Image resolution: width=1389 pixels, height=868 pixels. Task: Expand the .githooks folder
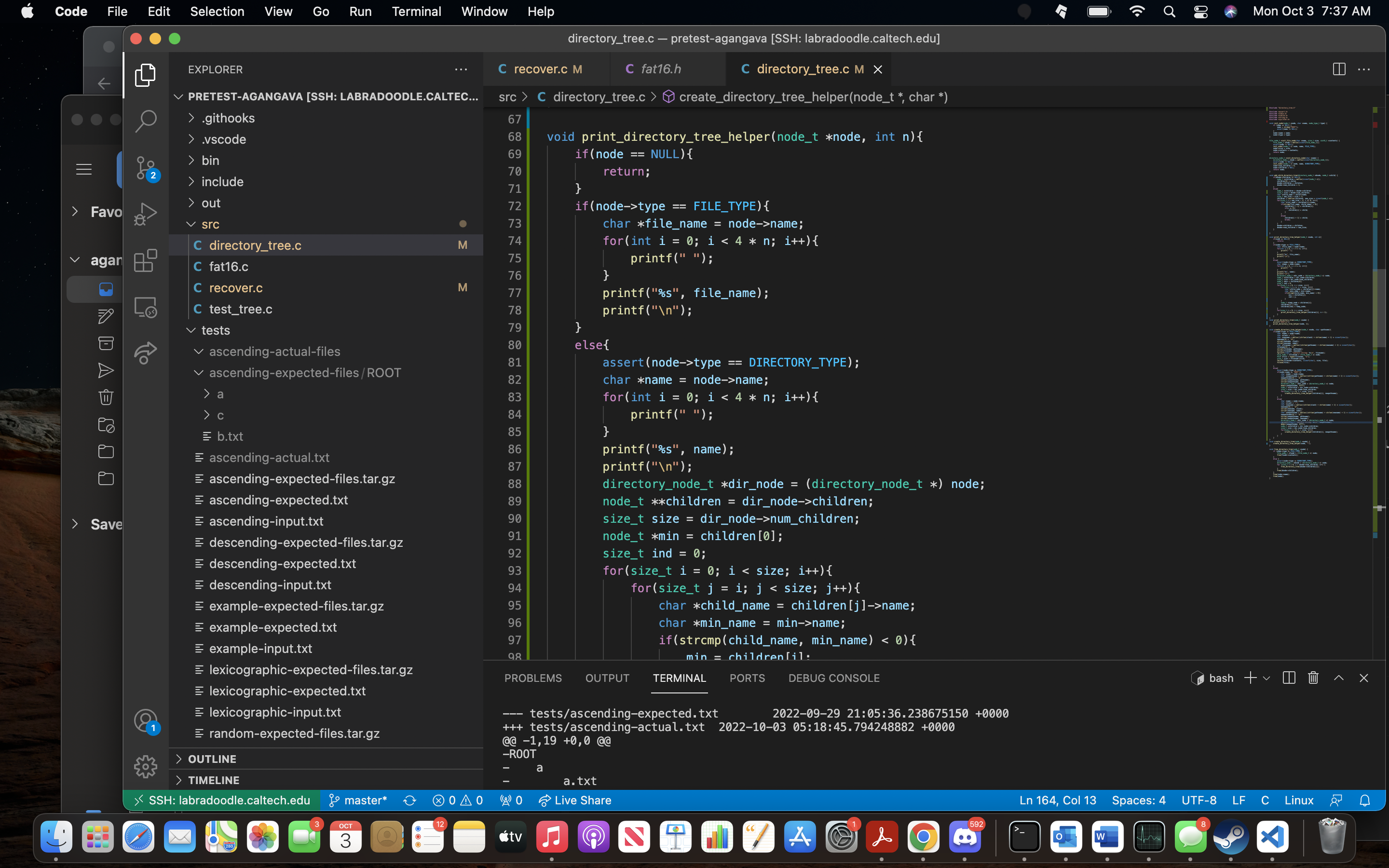(x=228, y=118)
